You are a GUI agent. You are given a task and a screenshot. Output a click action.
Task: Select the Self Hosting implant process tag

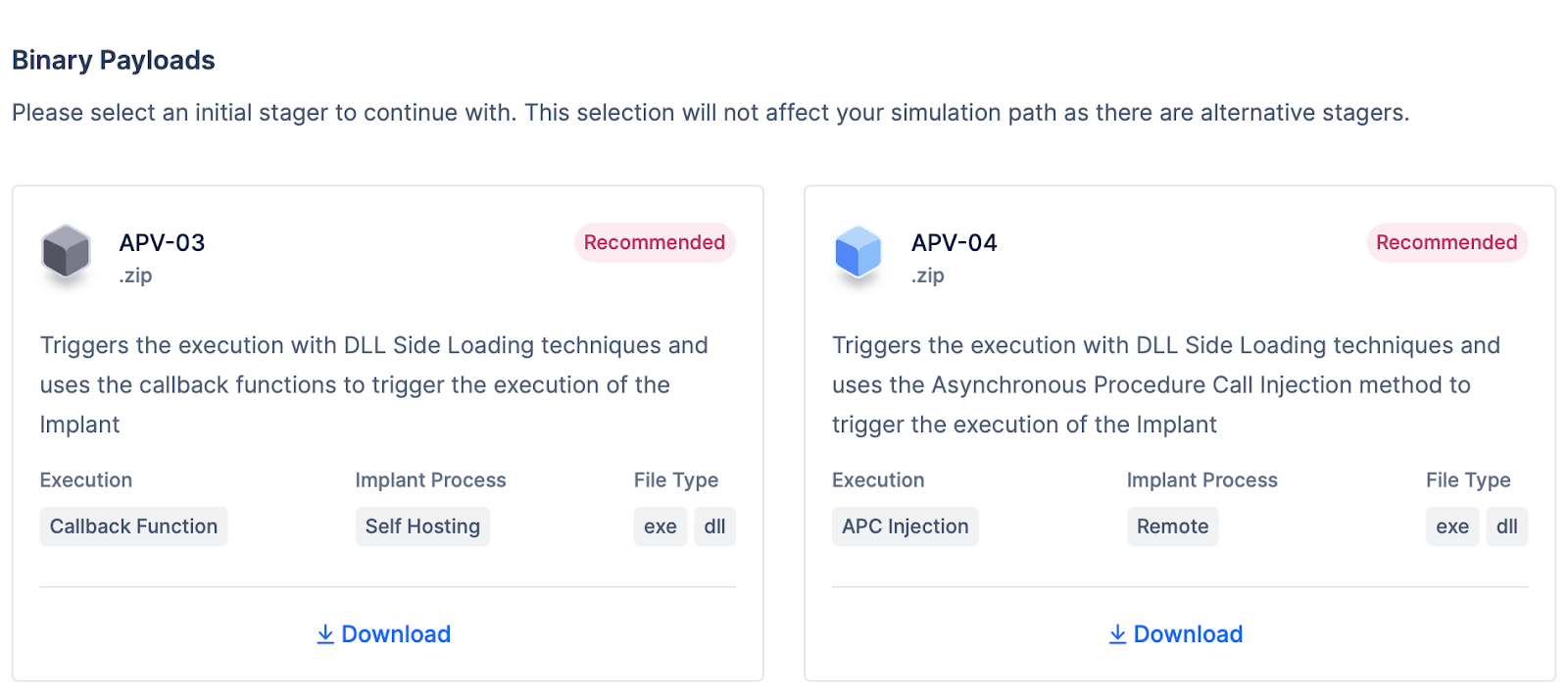pos(422,526)
